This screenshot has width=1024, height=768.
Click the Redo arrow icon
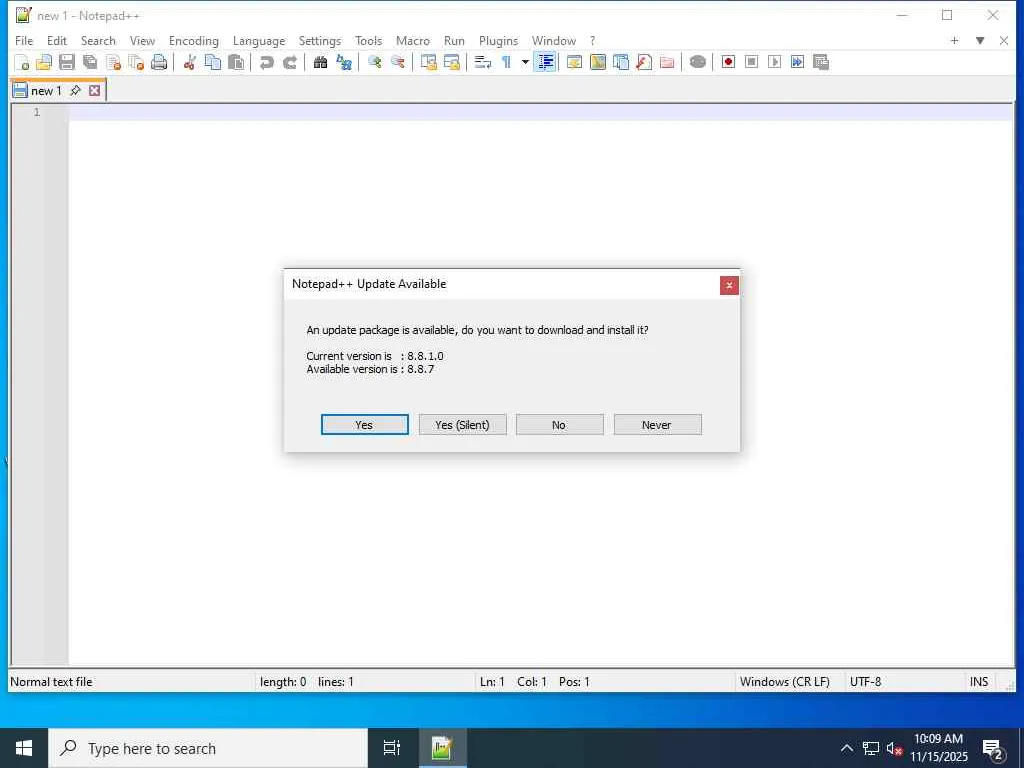[x=289, y=63]
